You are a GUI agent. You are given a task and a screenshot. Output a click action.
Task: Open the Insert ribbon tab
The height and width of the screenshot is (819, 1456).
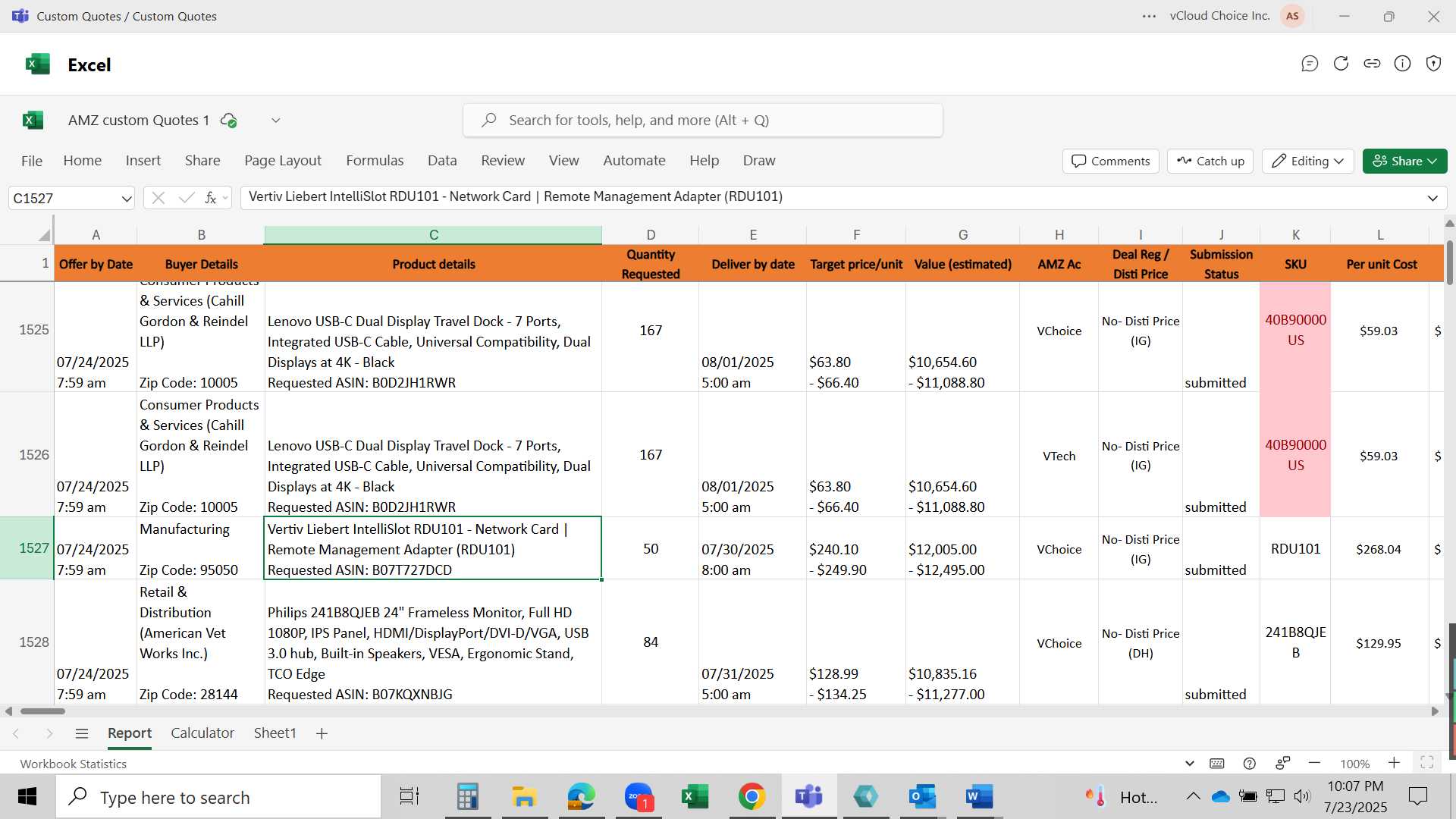point(143,161)
